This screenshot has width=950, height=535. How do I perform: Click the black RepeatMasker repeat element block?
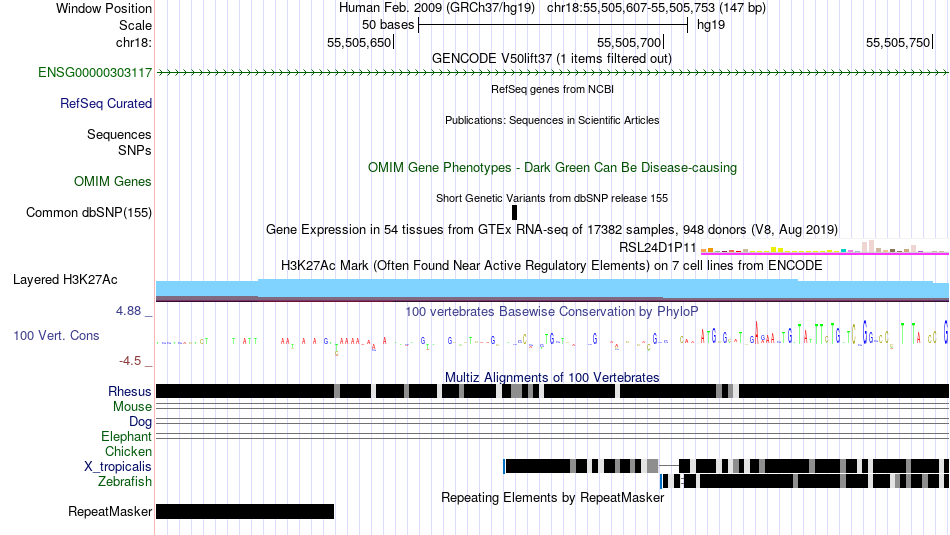[x=245, y=511]
